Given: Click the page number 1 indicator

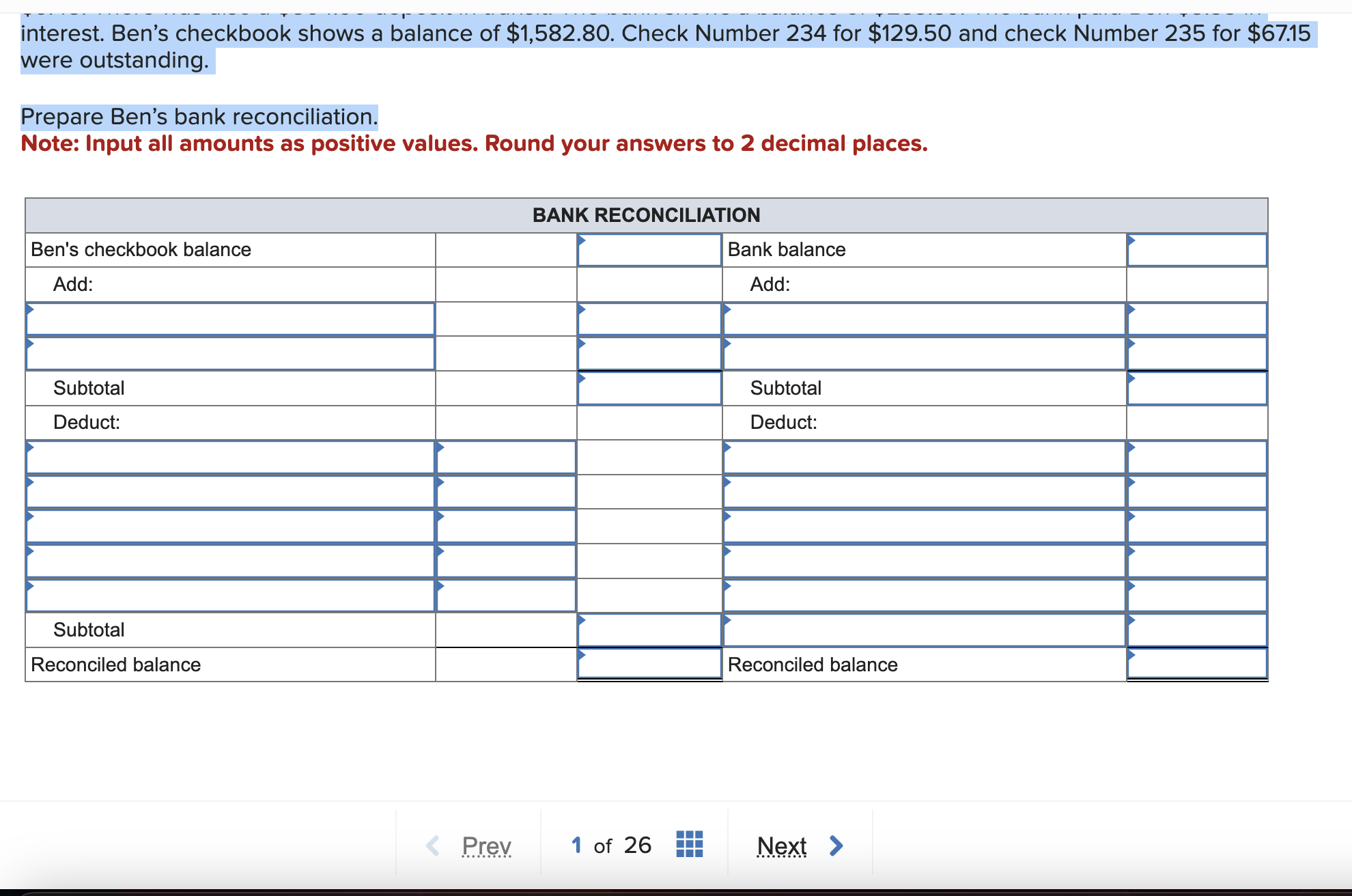Looking at the screenshot, I should (x=576, y=845).
